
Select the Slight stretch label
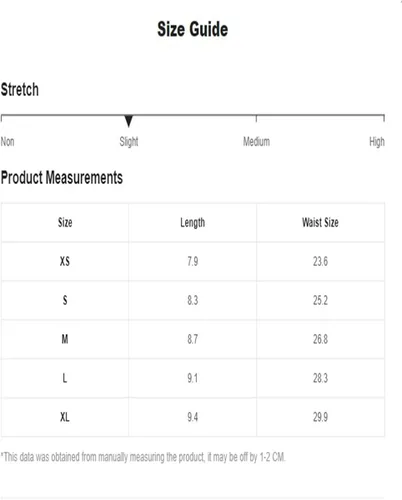pos(129,142)
